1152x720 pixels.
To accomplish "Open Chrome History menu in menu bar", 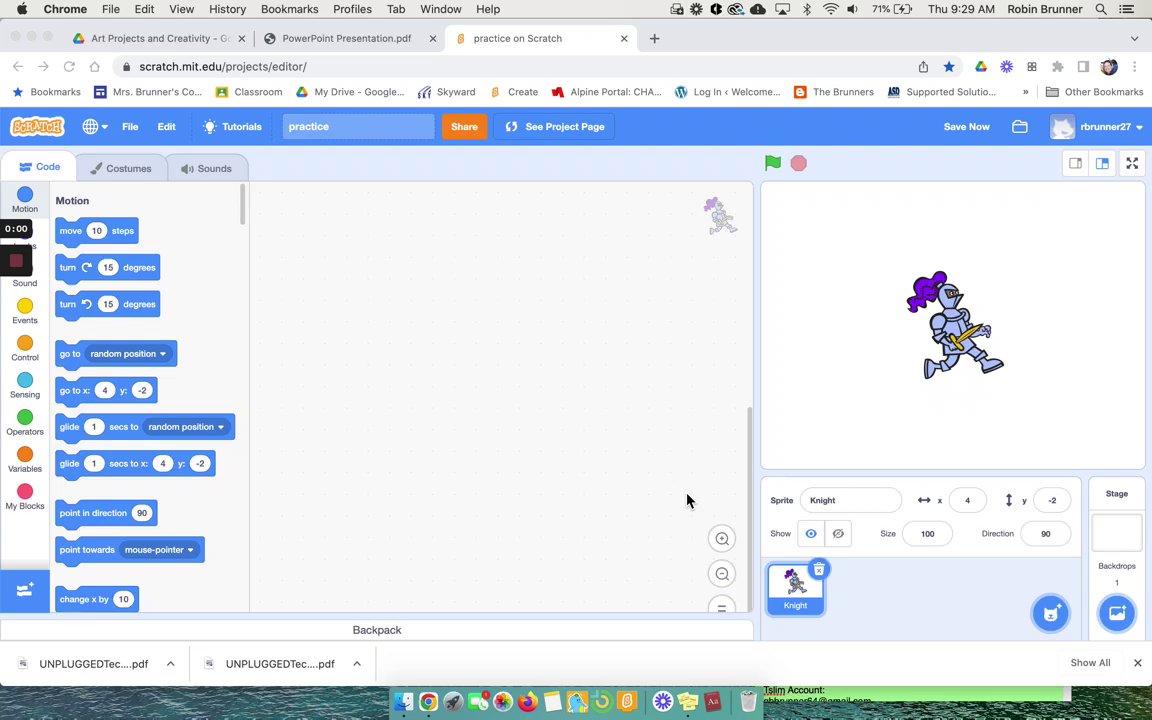I will tap(227, 9).
